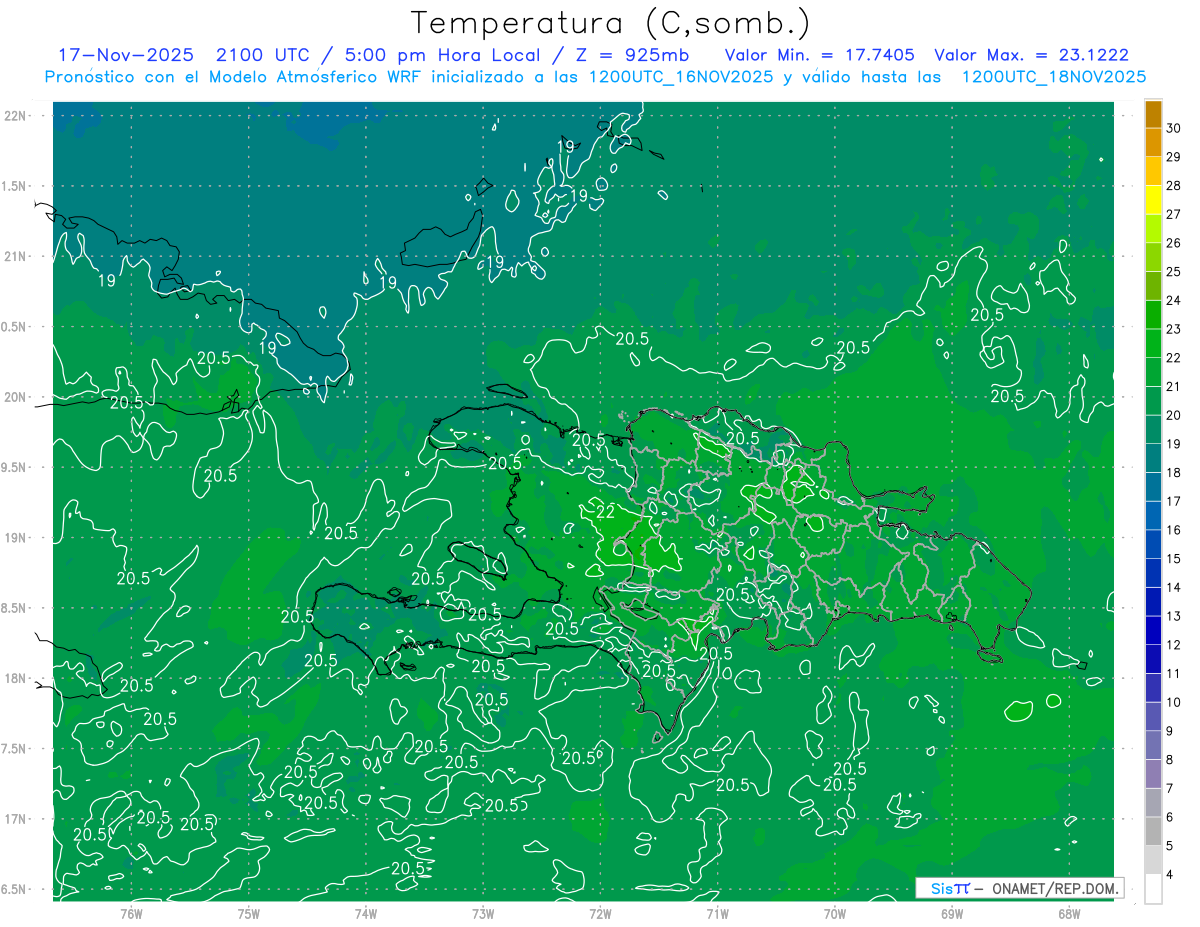Click the green legend swatch between 22 and 23
The image size is (1200, 927).
[x=1153, y=343]
